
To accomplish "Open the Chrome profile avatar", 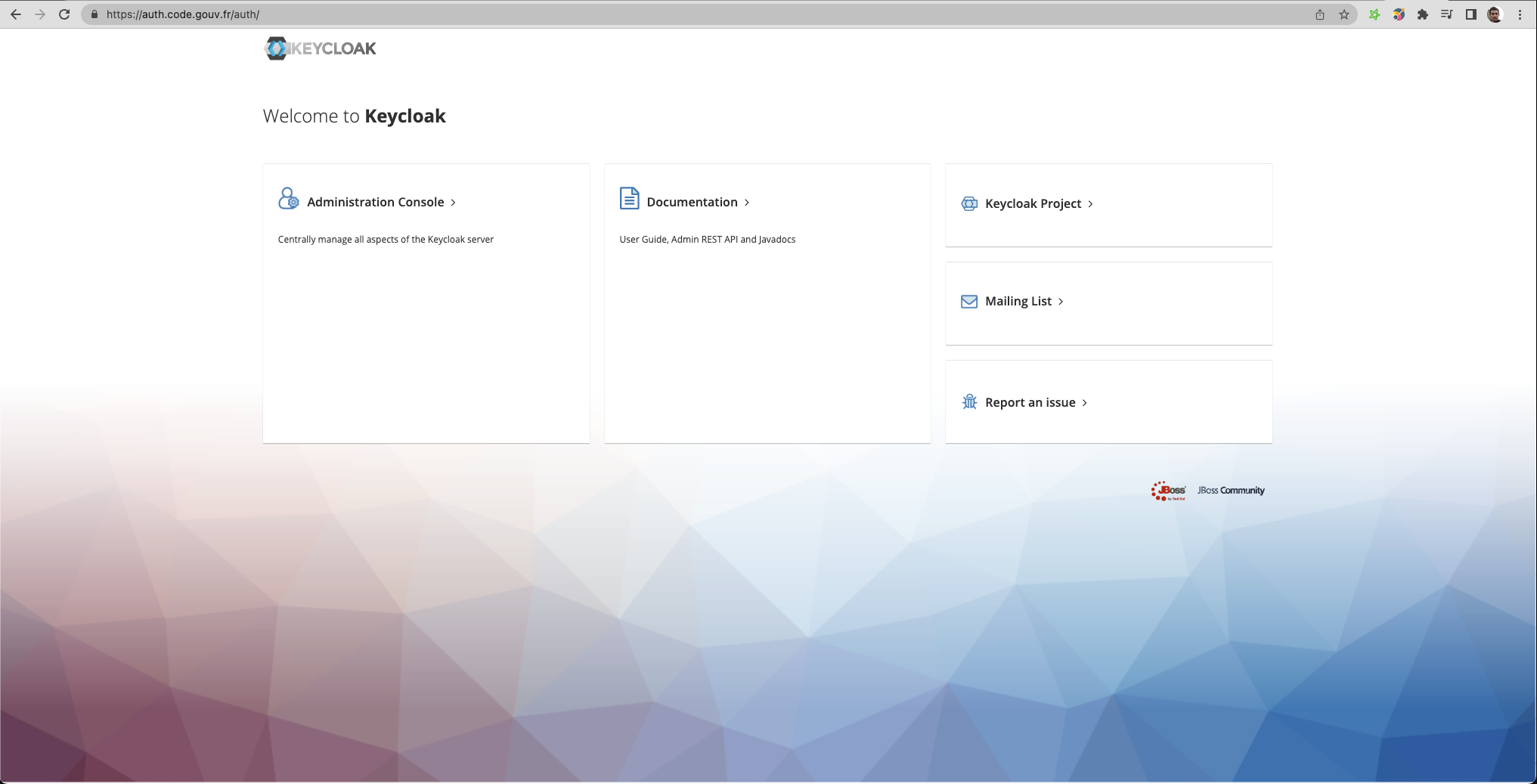I will tap(1495, 14).
